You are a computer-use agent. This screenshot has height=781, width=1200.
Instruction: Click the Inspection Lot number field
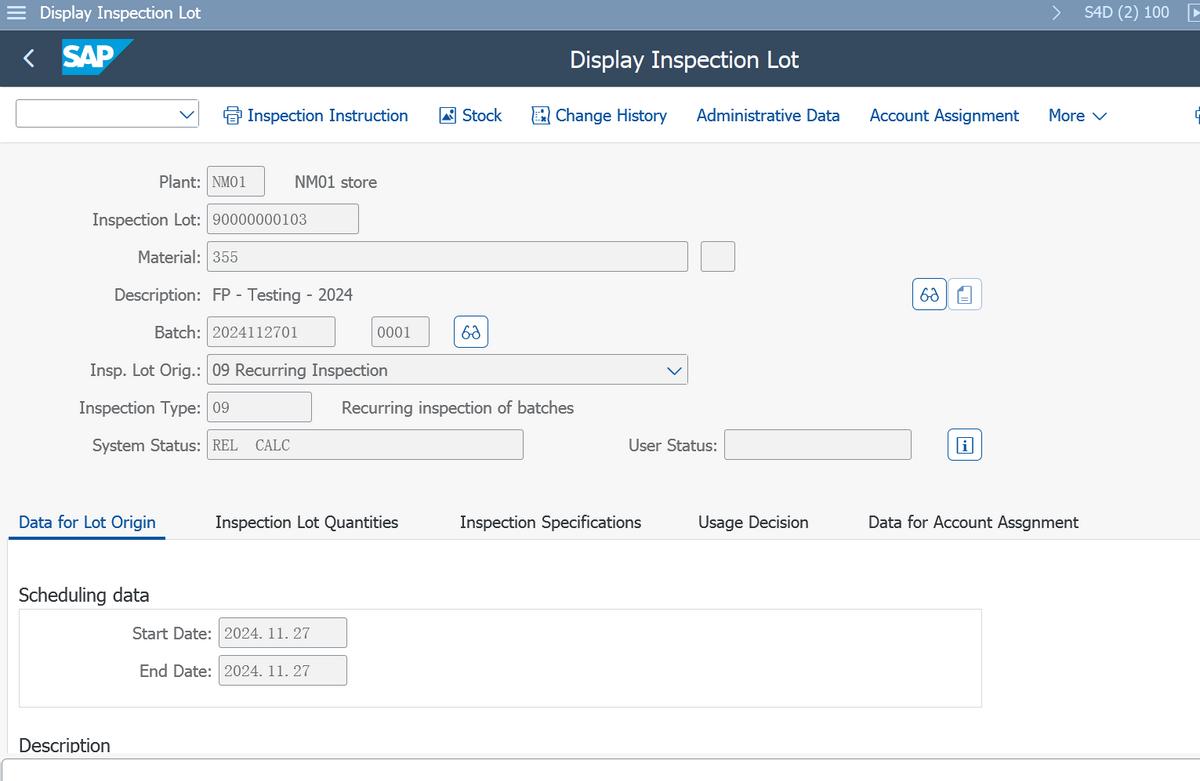tap(283, 219)
